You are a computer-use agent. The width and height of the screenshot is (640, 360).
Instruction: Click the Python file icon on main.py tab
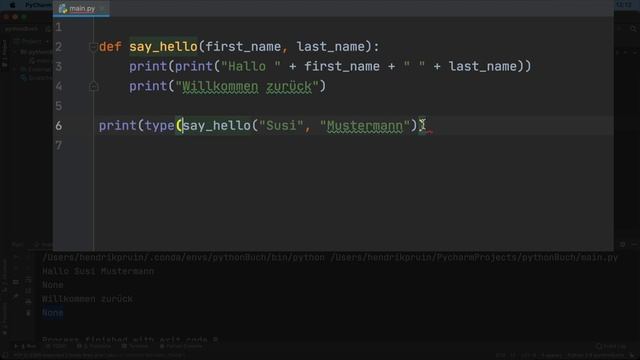point(62,9)
